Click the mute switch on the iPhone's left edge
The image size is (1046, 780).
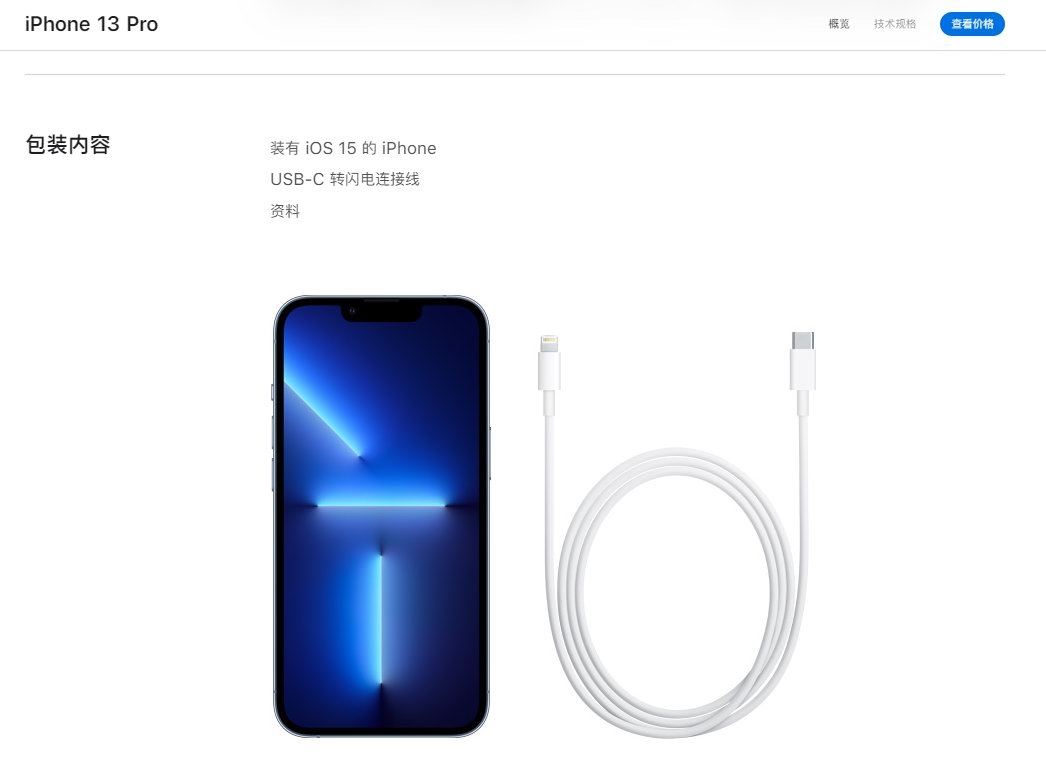(273, 392)
